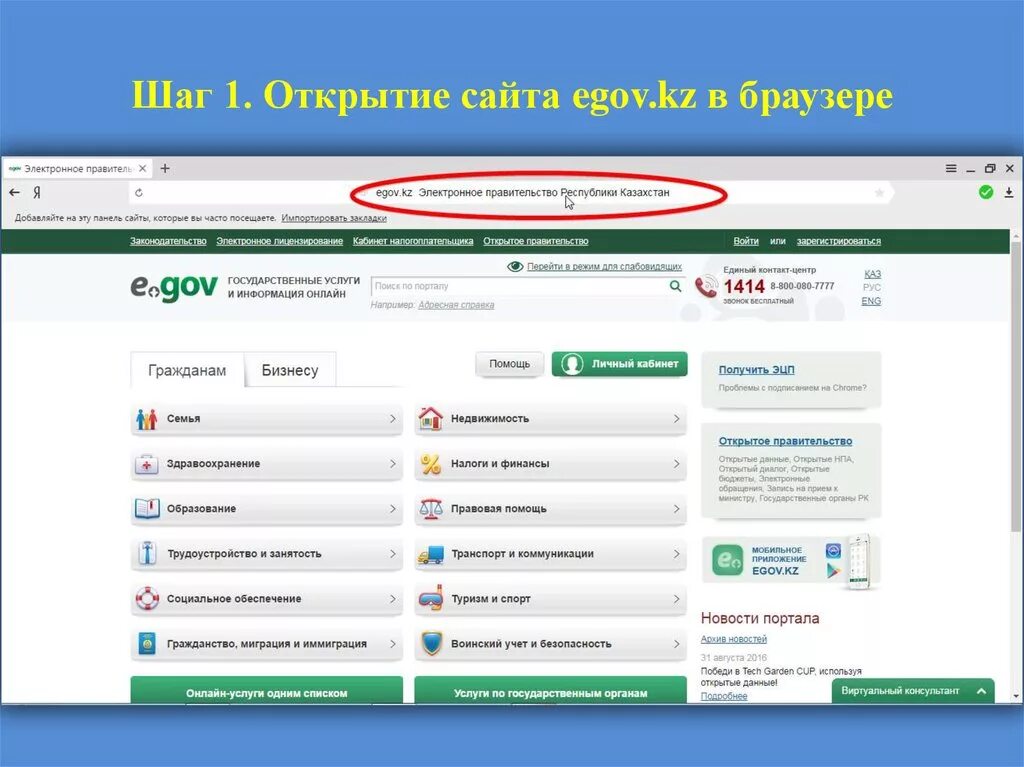This screenshot has height=767, width=1024.
Task: Click the browser back arrow
Action: (x=14, y=193)
